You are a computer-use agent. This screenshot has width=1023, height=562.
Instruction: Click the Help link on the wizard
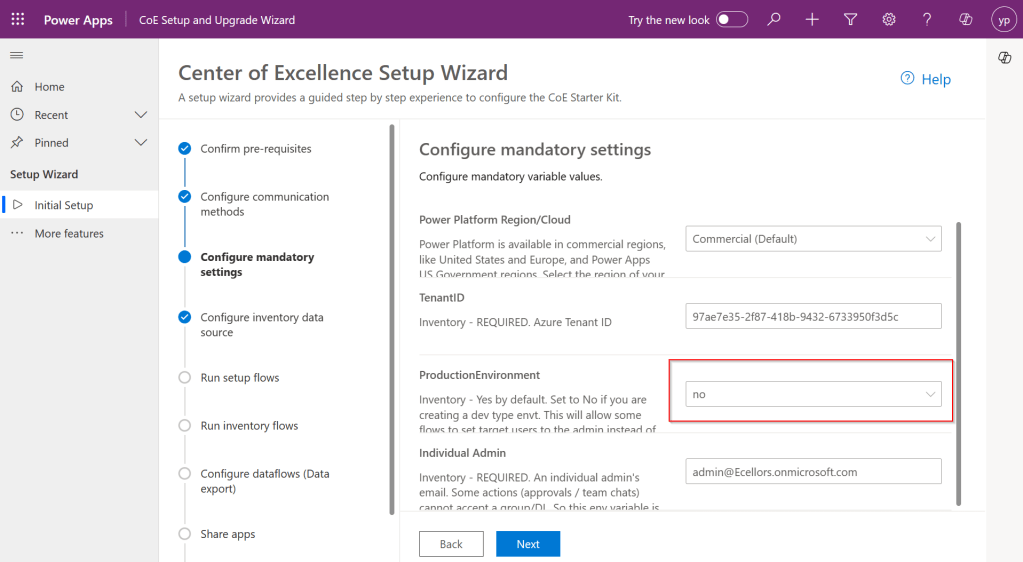926,79
